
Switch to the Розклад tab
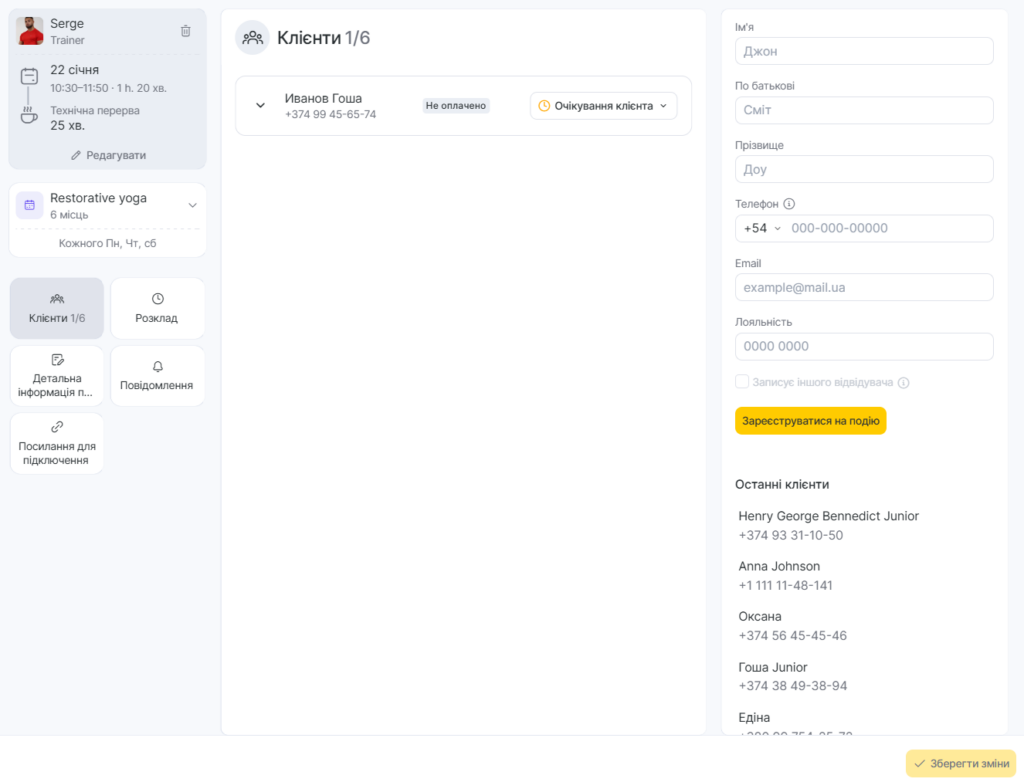click(157, 308)
